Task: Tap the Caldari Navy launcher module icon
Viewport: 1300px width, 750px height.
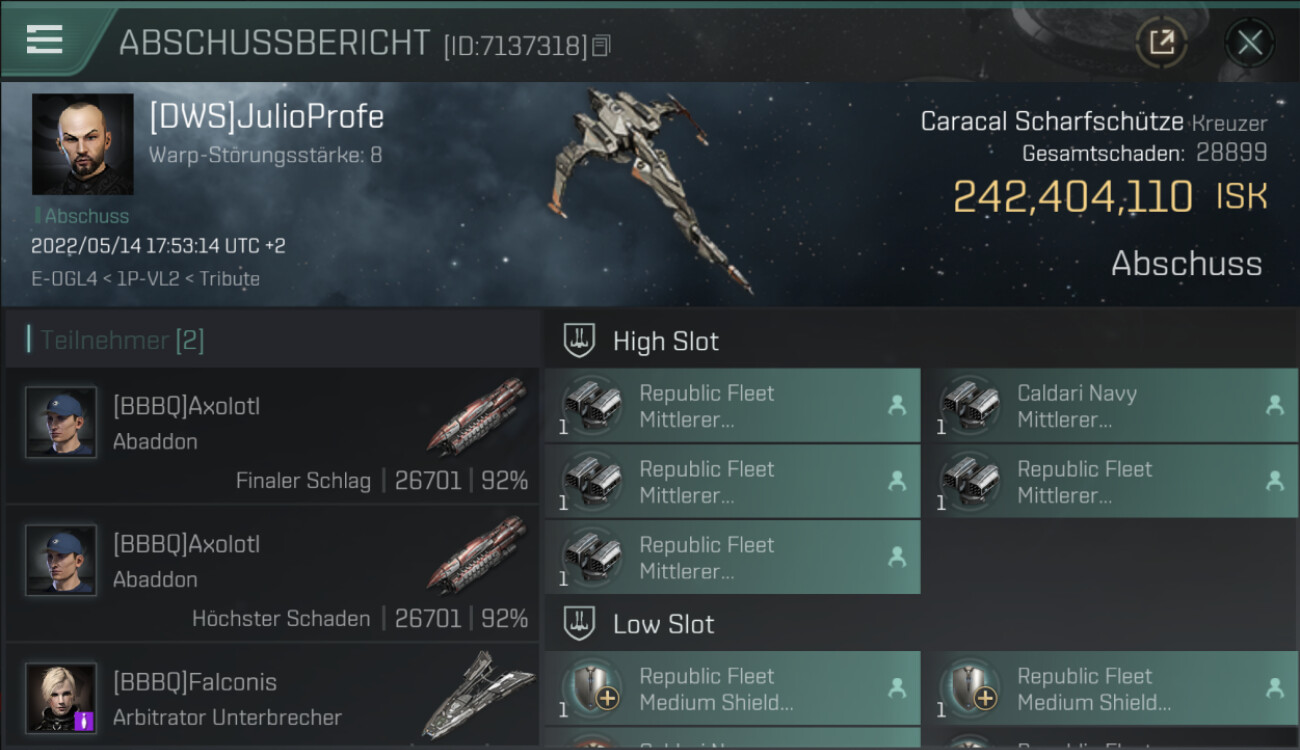Action: [970, 404]
